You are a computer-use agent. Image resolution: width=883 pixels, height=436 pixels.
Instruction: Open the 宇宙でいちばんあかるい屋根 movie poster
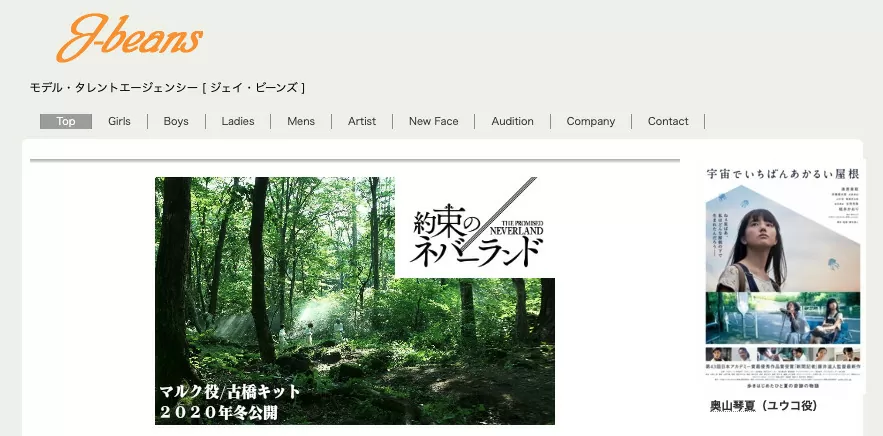tap(783, 279)
